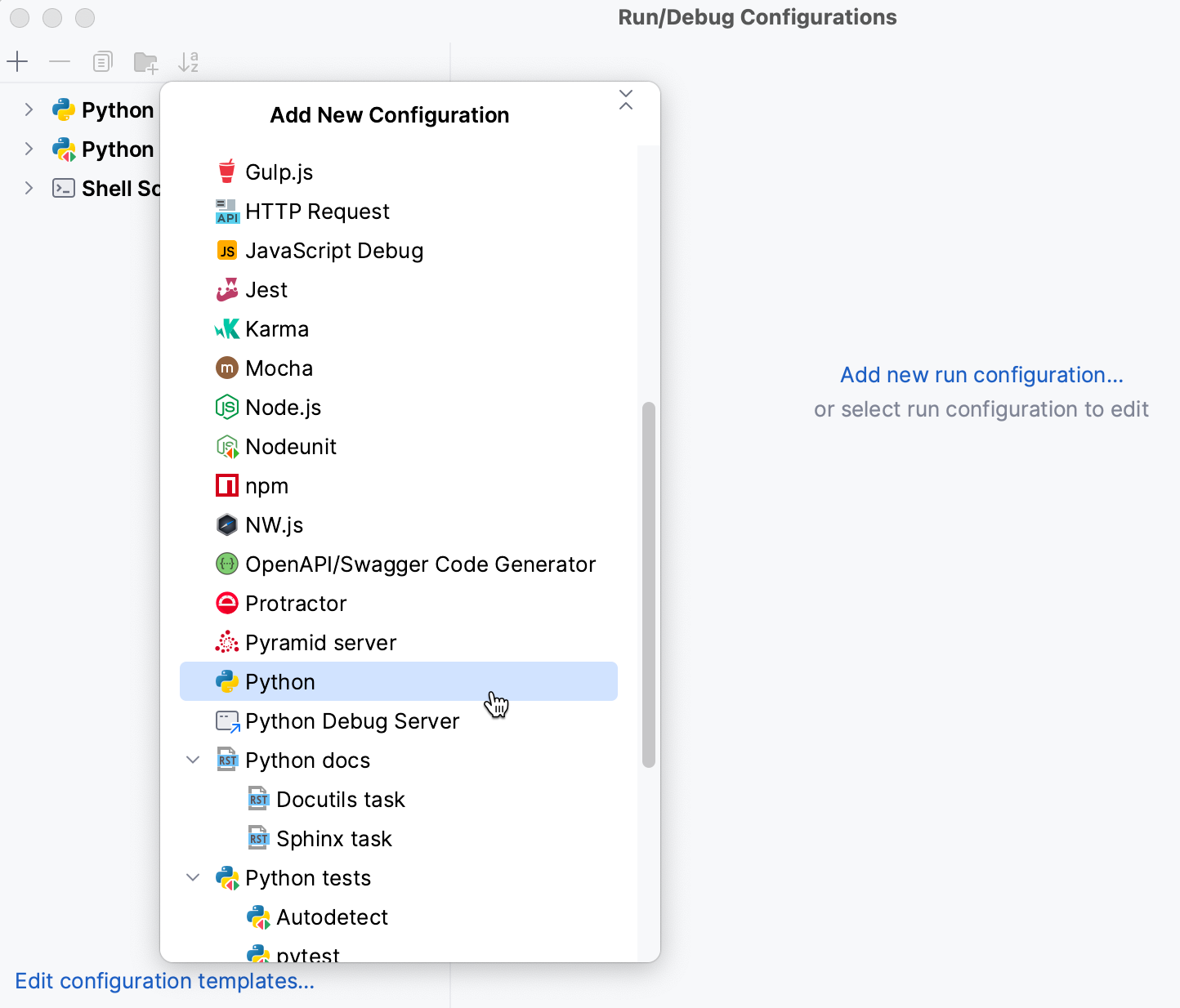Add a new configuration with the plus icon

pos(17,61)
